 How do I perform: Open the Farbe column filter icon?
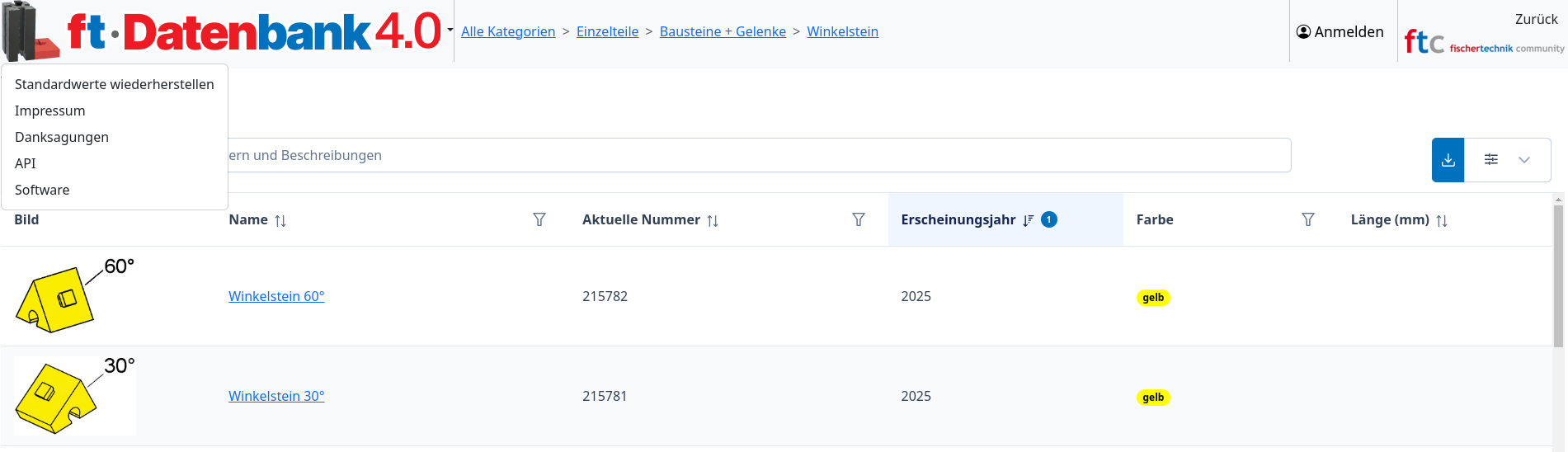pyautogui.click(x=1308, y=219)
